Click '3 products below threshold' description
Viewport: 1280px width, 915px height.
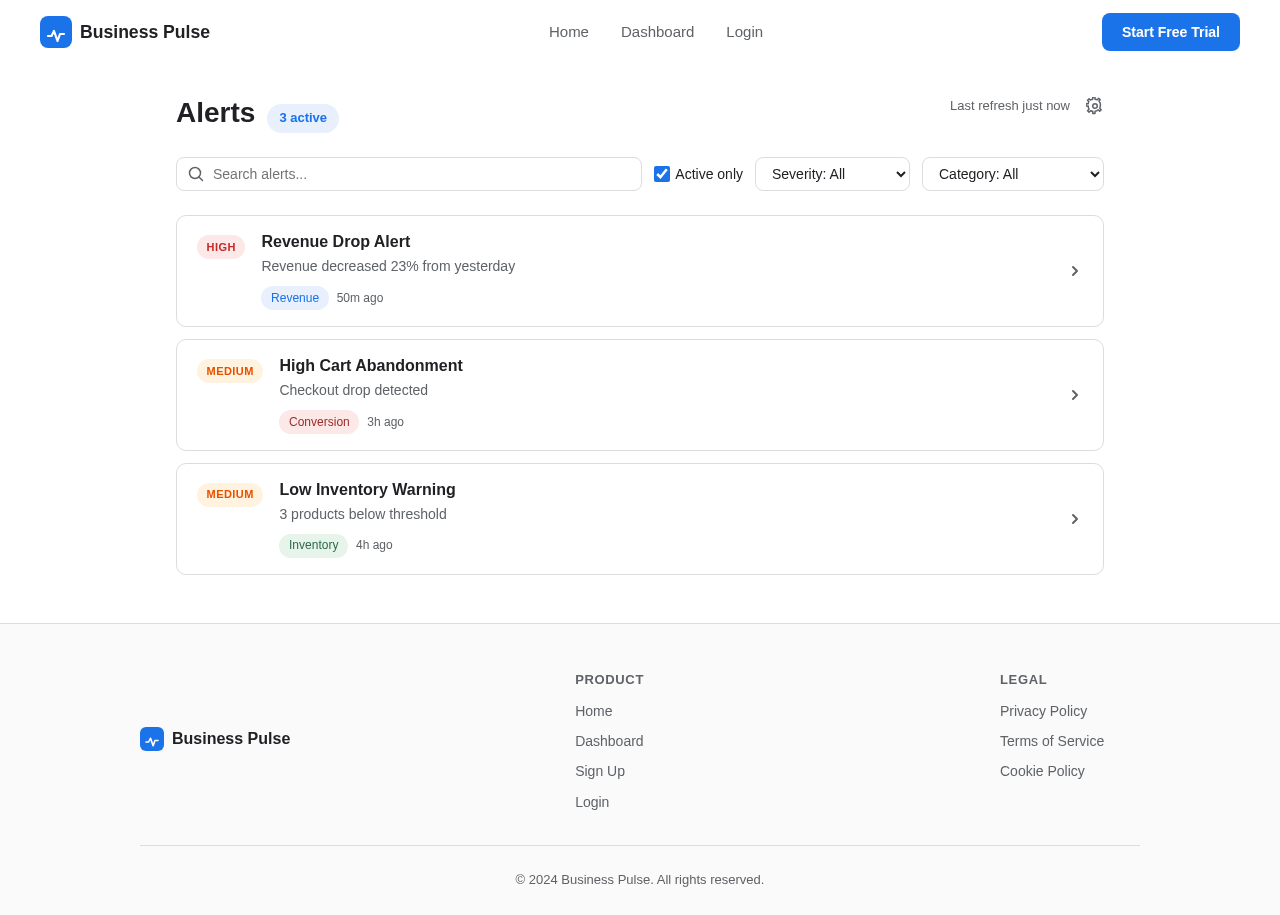[363, 514]
